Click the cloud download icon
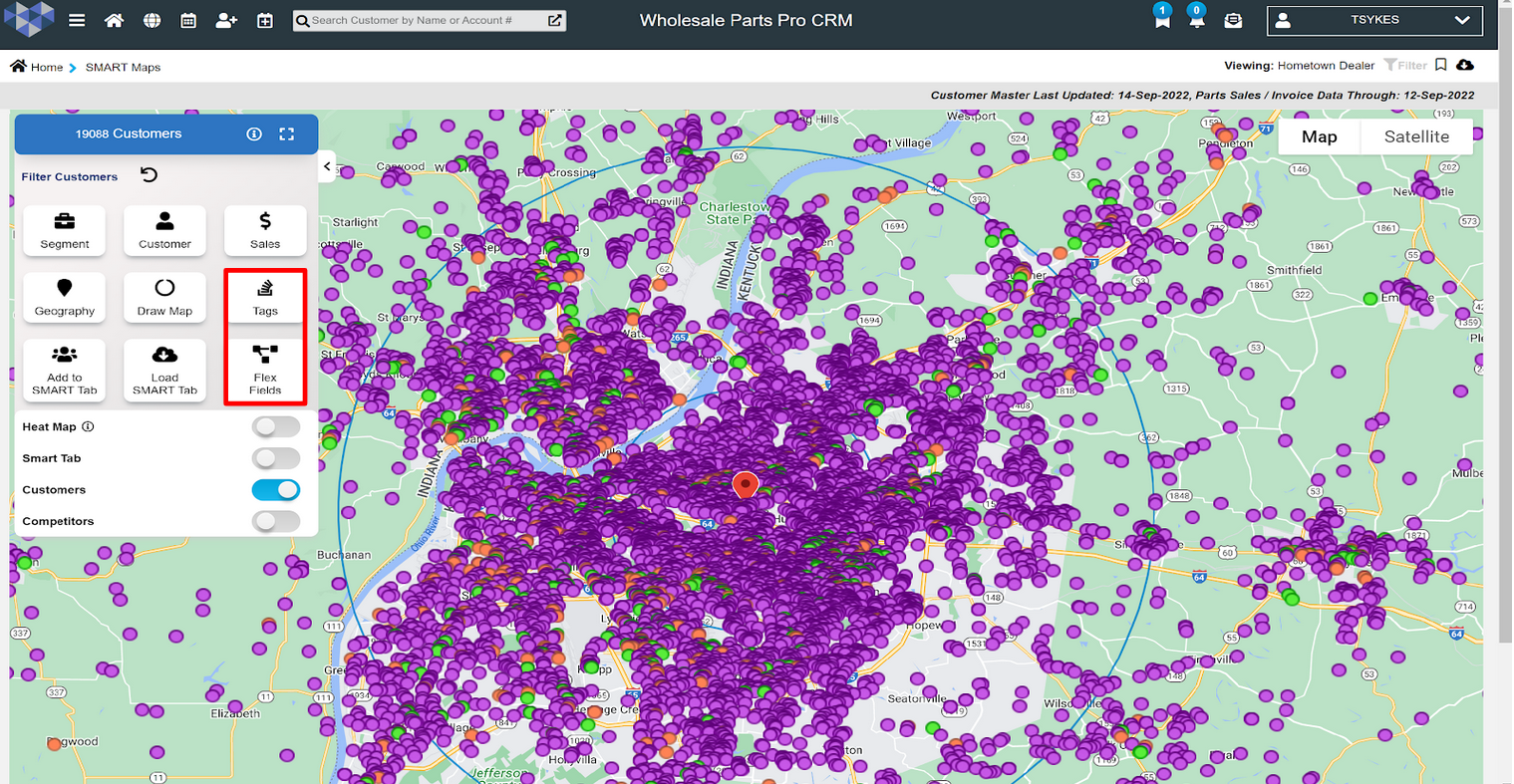 [1465, 65]
